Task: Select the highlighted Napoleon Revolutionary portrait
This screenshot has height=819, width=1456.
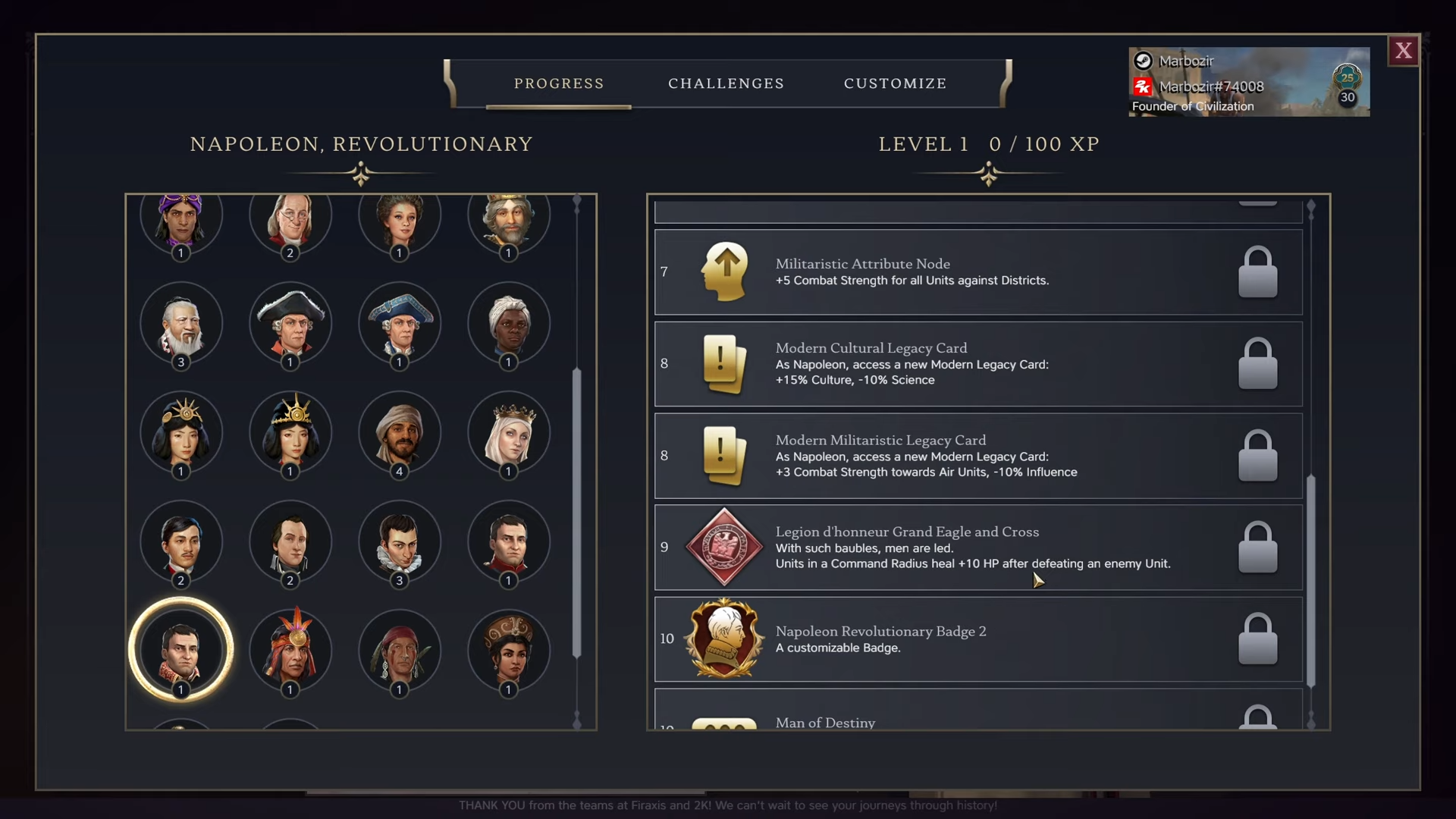Action: coord(180,650)
